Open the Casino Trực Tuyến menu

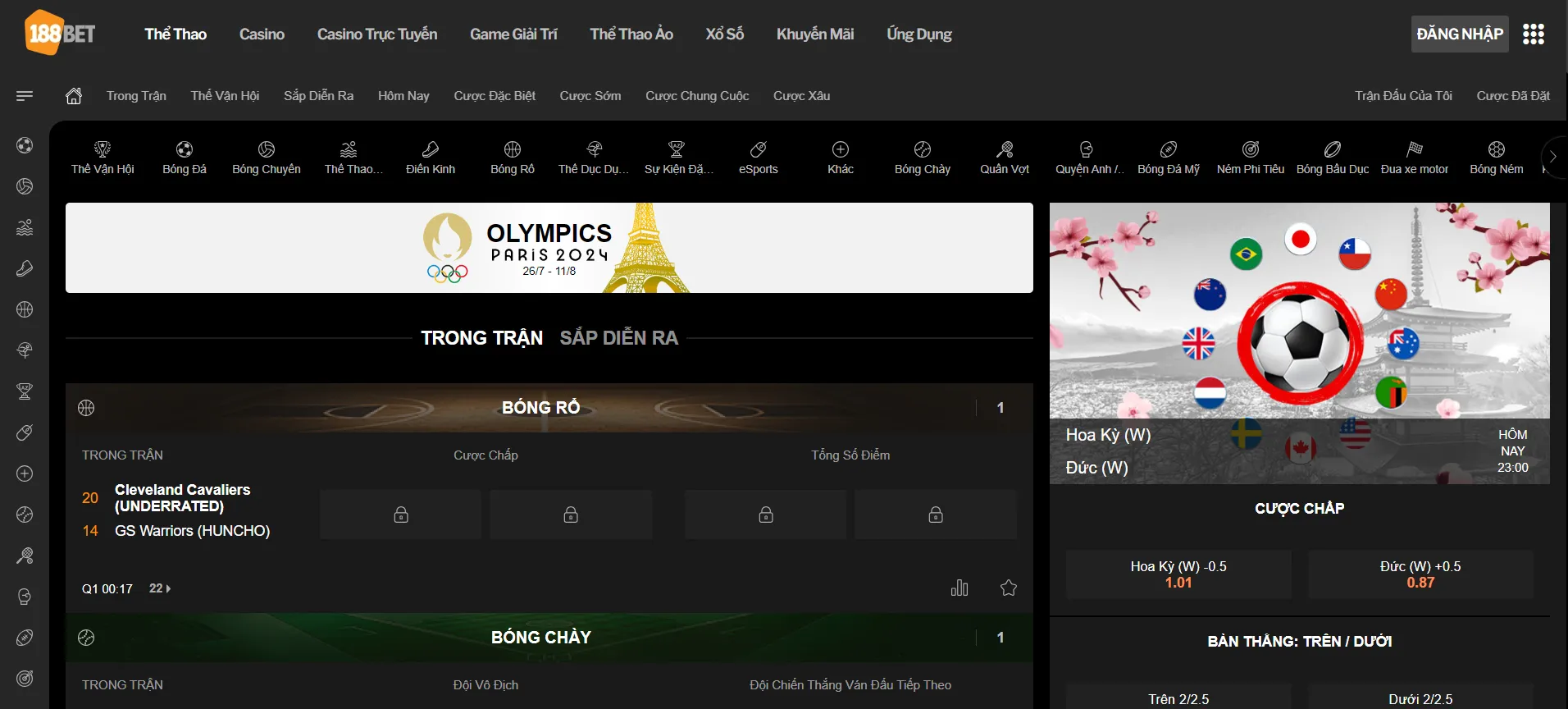376,34
